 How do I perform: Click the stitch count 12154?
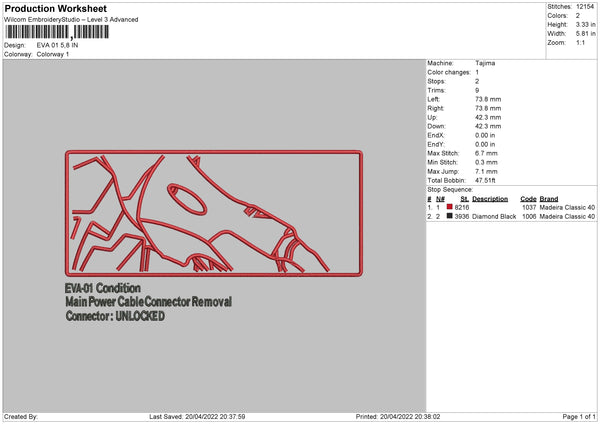point(585,7)
